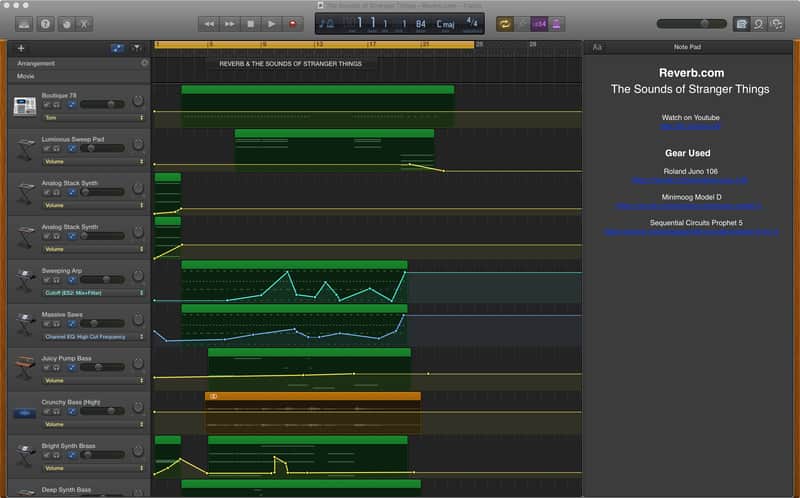Open Luminous Sweep Pad Volume automation dropdown

coord(93,161)
